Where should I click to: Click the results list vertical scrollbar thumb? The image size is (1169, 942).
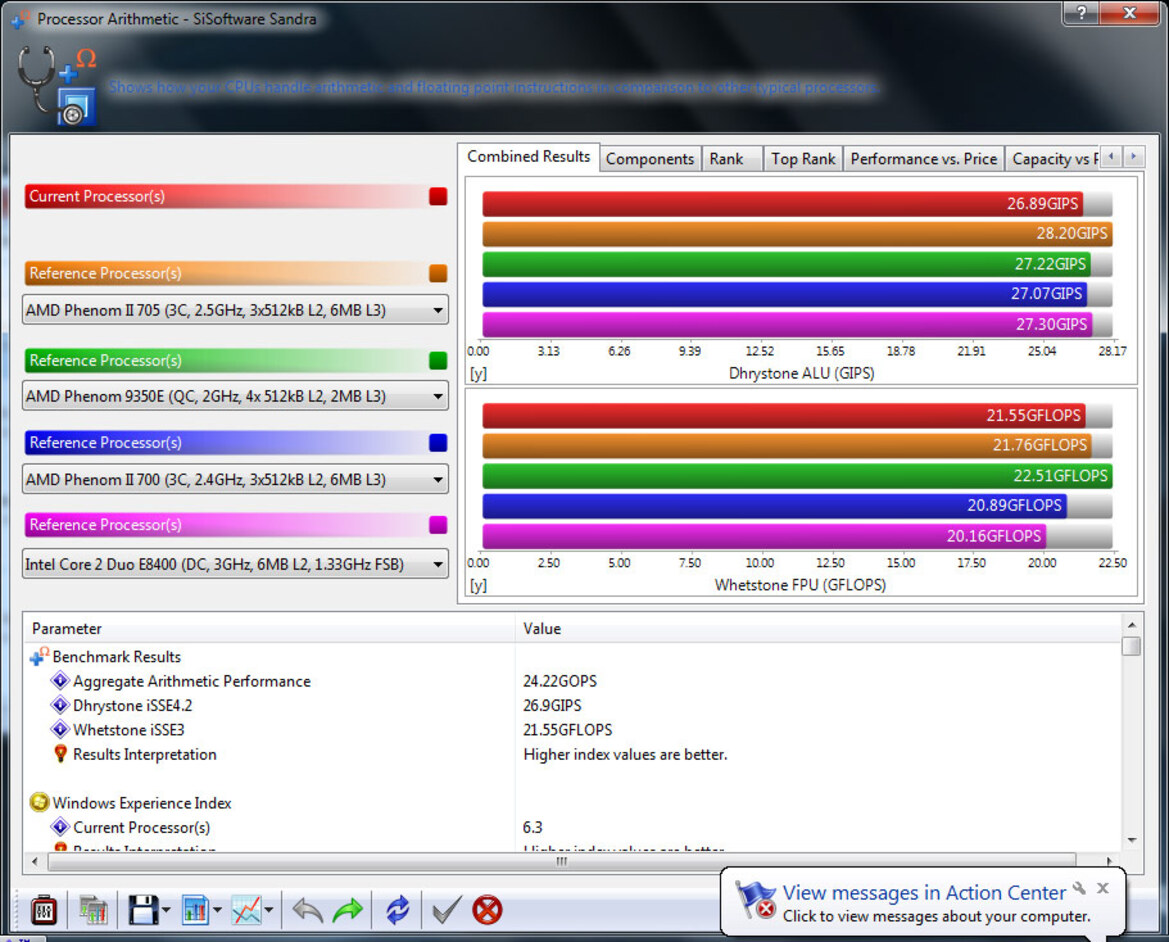[x=1131, y=645]
